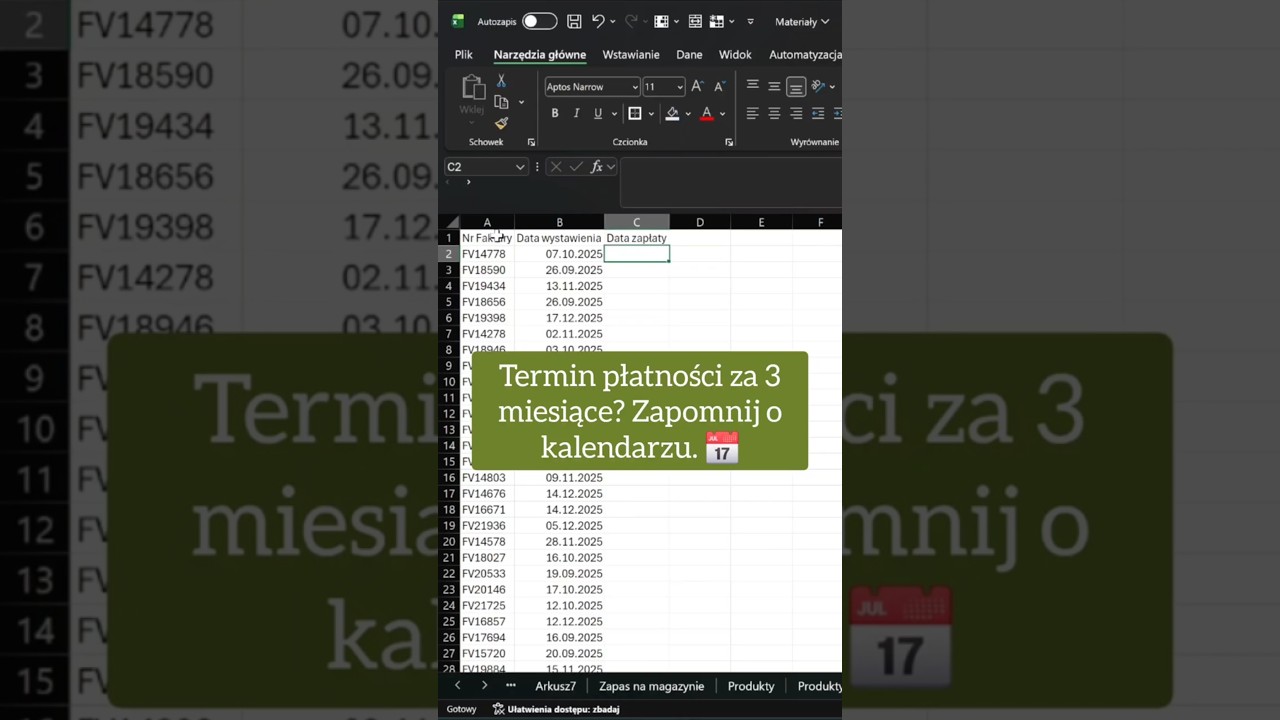Open the Plik tab

463,55
